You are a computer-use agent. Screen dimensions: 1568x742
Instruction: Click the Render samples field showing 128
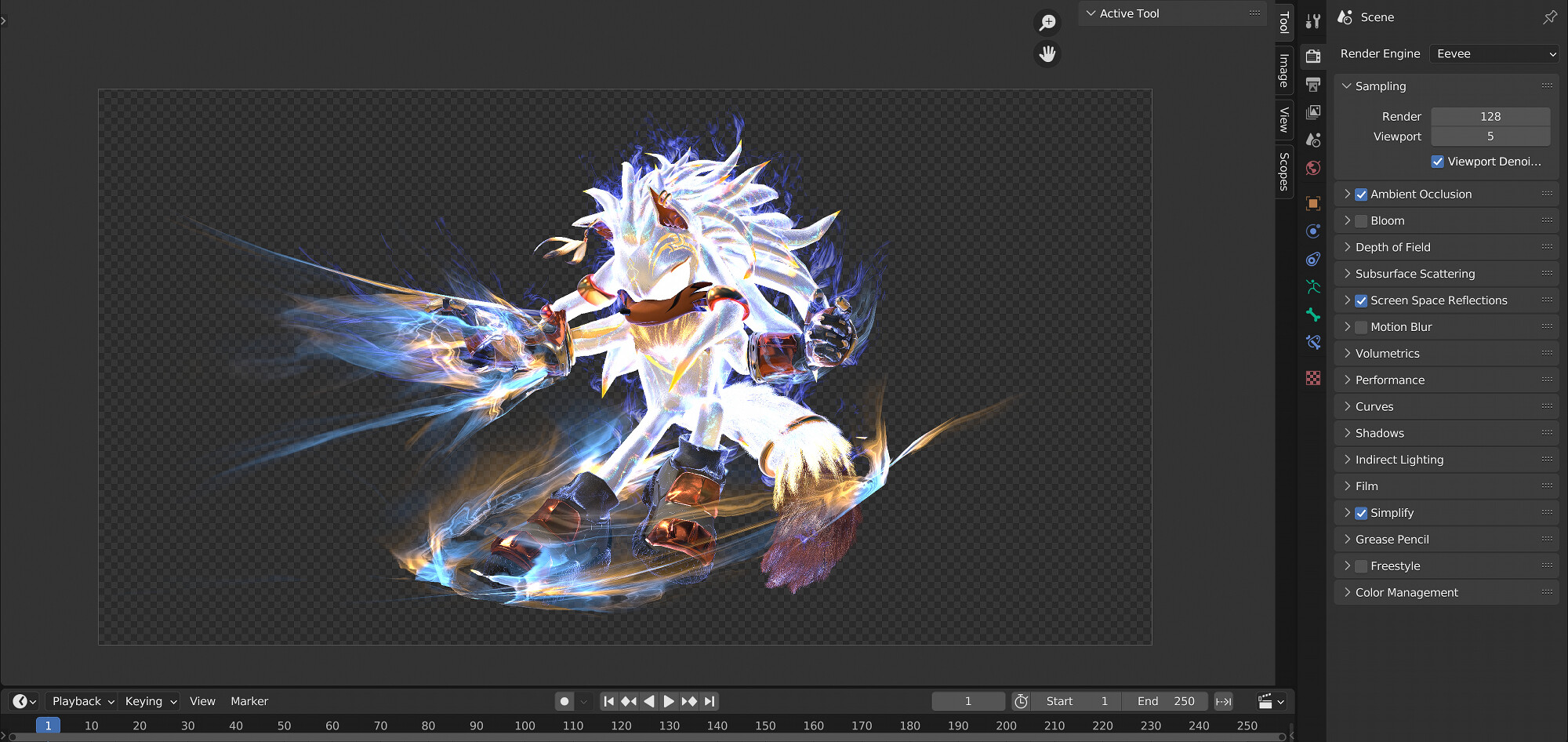point(1490,116)
